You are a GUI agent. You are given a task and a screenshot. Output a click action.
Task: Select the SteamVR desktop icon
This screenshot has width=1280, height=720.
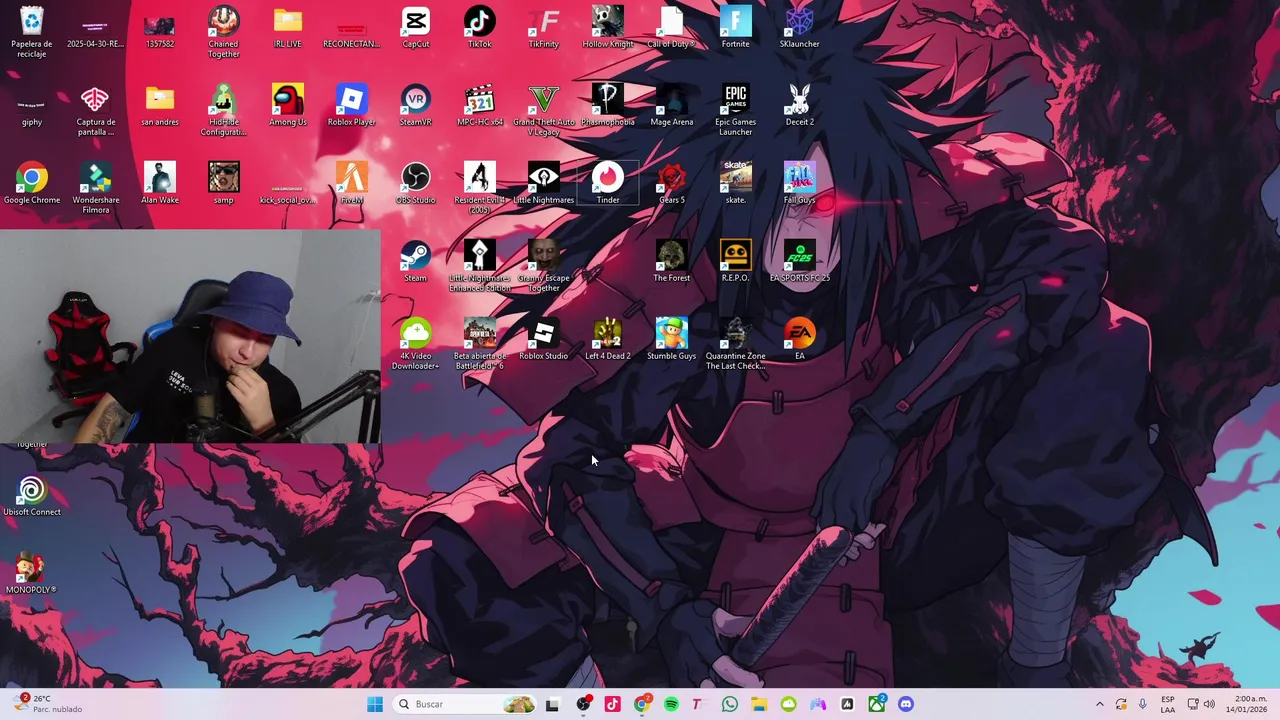tap(416, 106)
